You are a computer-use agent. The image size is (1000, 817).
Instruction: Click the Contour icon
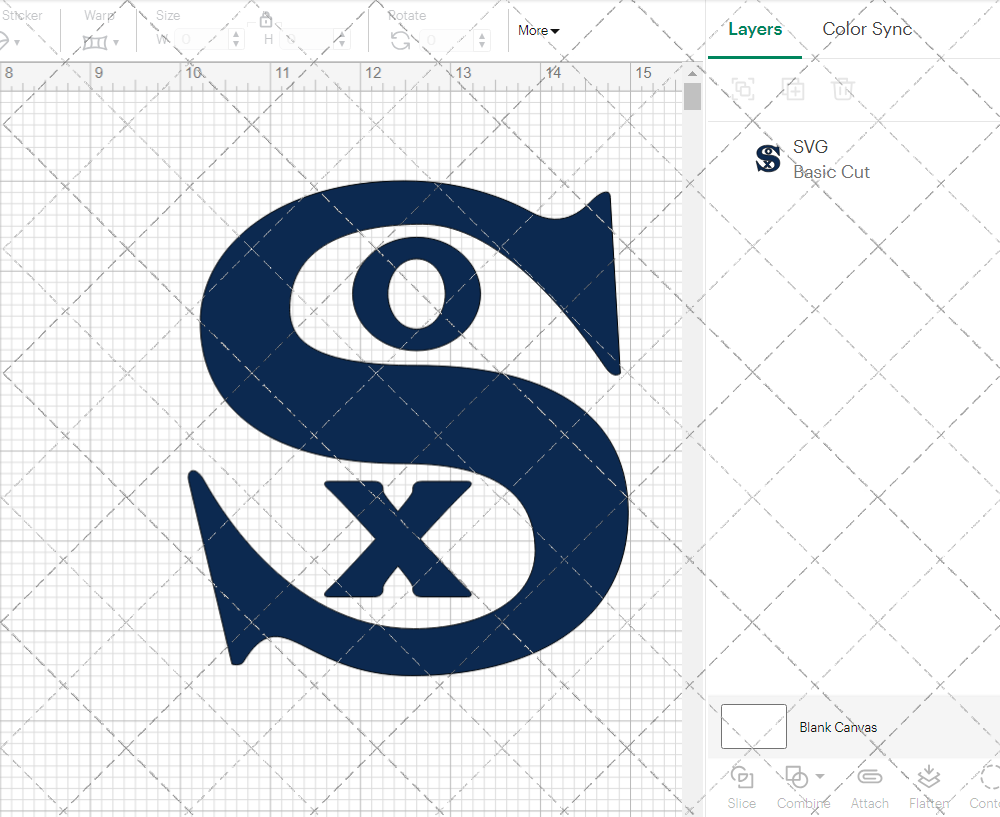point(988,785)
